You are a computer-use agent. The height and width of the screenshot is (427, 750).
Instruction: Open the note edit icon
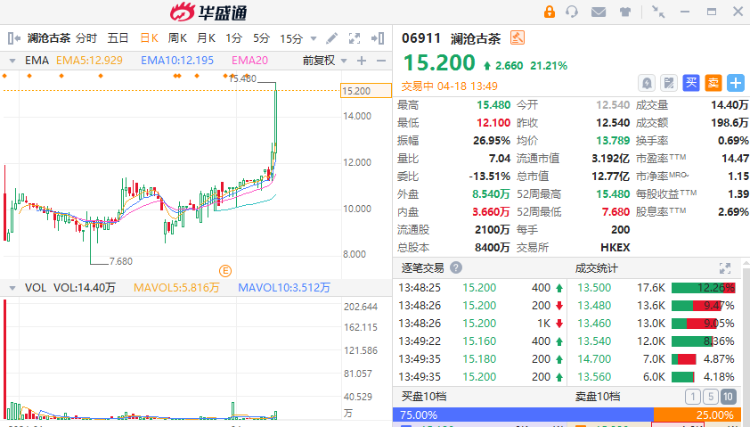669,83
